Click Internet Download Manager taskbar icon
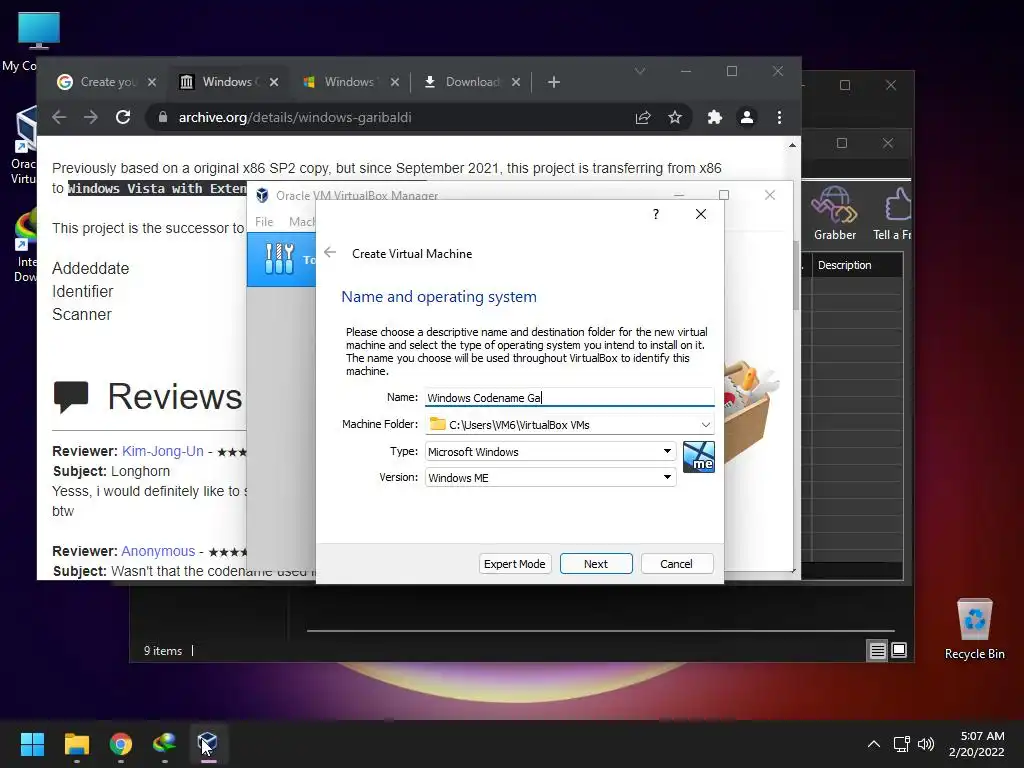The image size is (1024, 768). [164, 744]
